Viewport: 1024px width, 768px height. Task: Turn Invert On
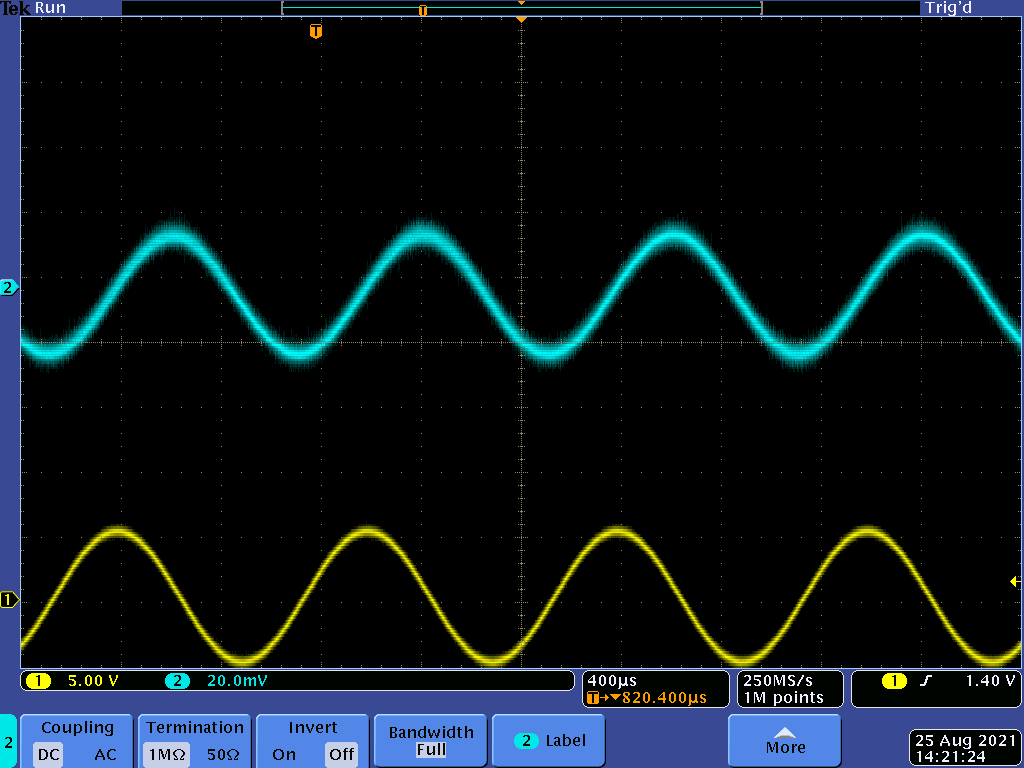pos(284,755)
